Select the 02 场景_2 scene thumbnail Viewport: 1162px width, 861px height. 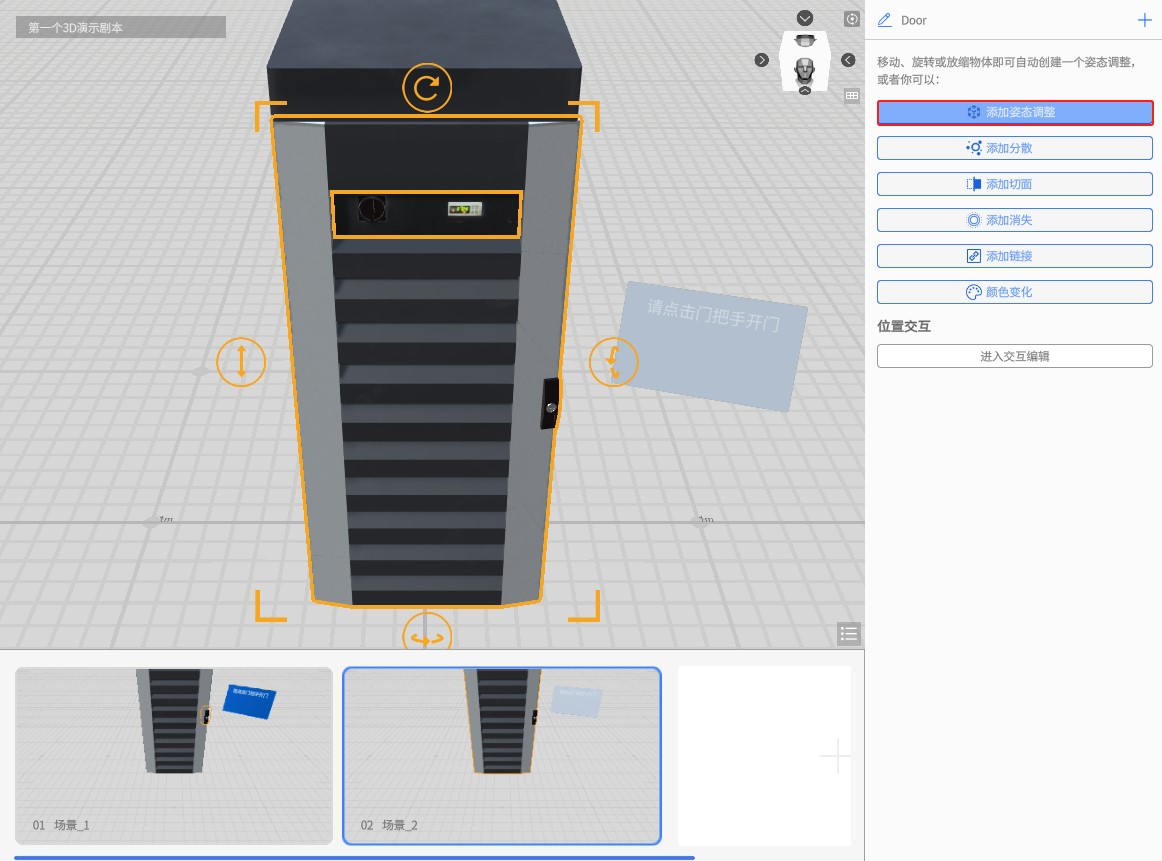point(502,756)
